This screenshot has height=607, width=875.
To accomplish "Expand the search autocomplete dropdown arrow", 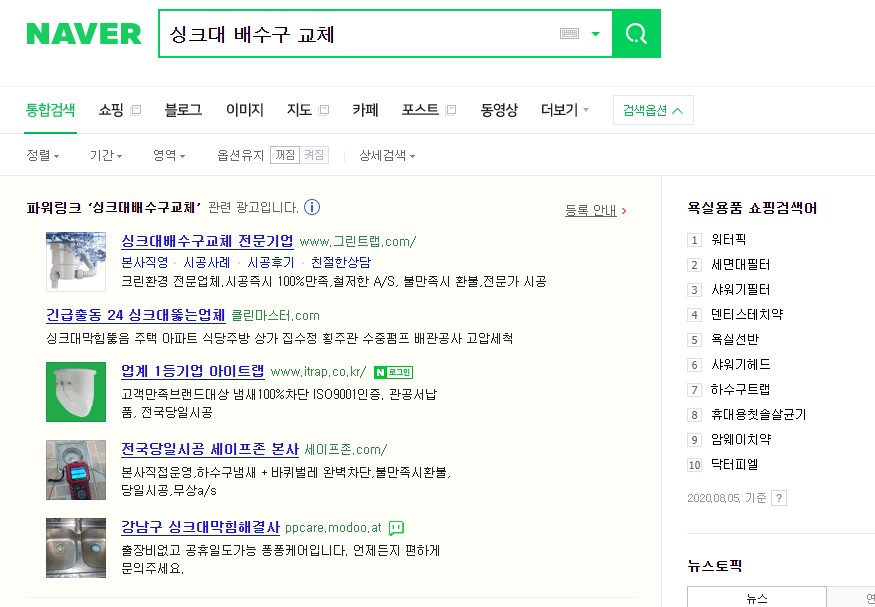I will (595, 34).
